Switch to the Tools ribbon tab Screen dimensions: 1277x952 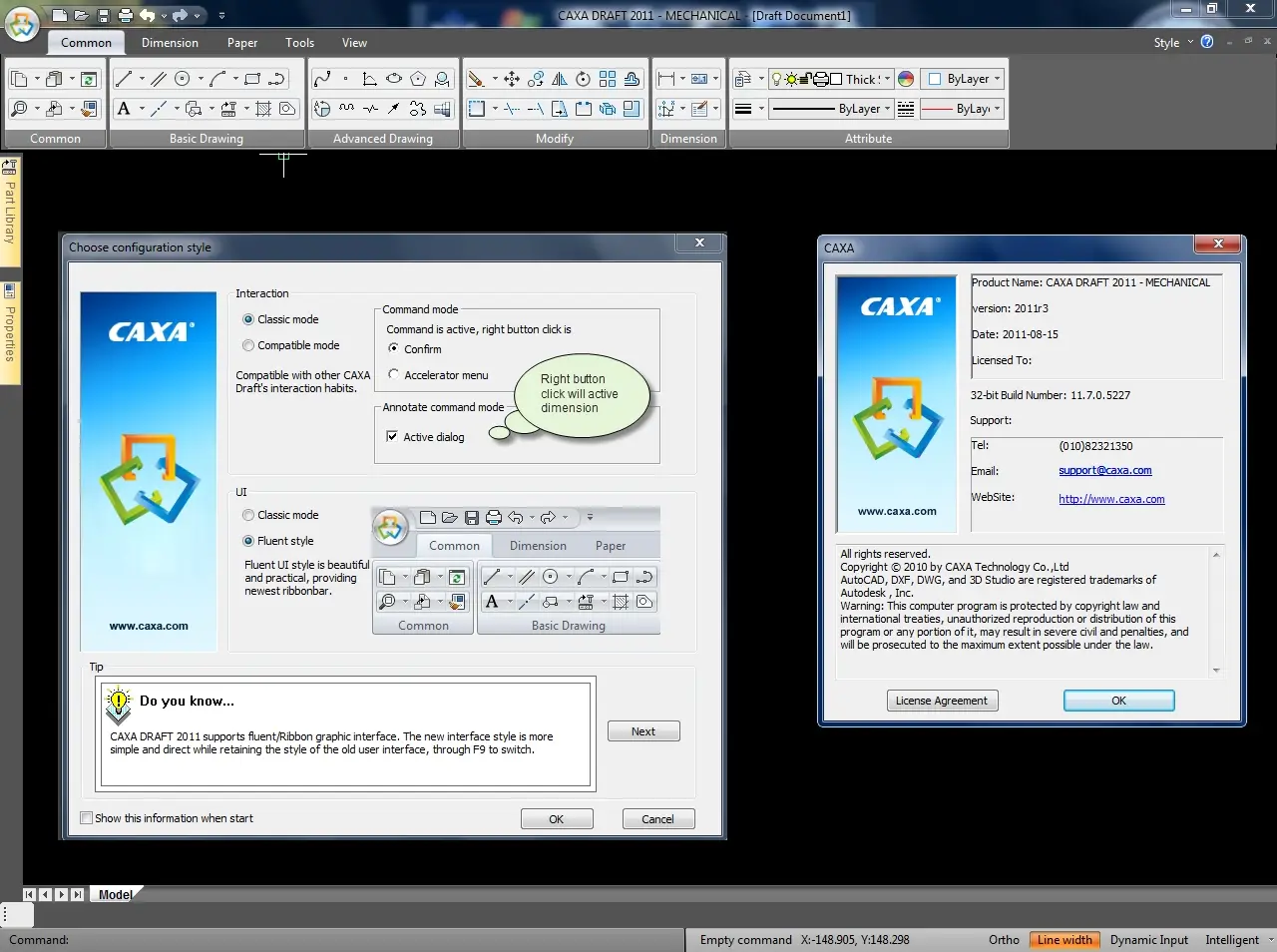[x=299, y=43]
